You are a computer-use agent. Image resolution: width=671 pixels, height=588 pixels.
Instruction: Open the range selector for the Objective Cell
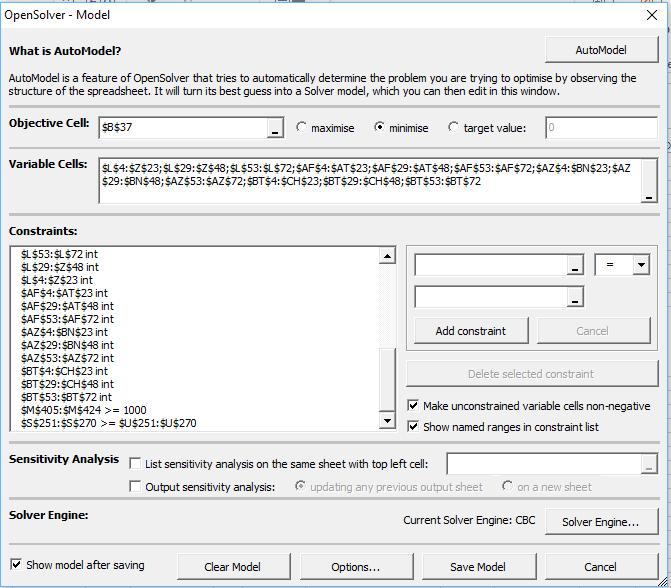275,128
